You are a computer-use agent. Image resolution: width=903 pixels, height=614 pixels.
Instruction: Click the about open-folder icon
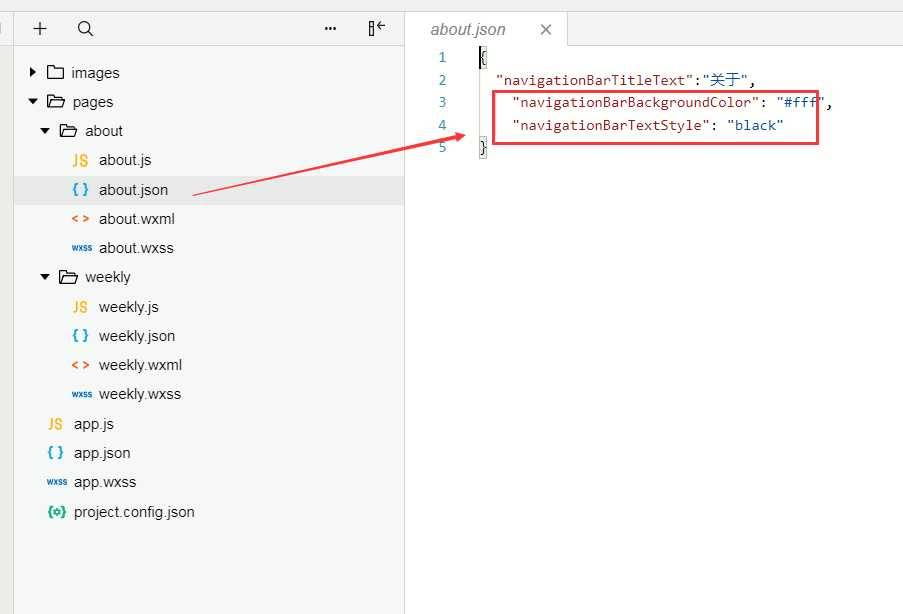click(68, 131)
